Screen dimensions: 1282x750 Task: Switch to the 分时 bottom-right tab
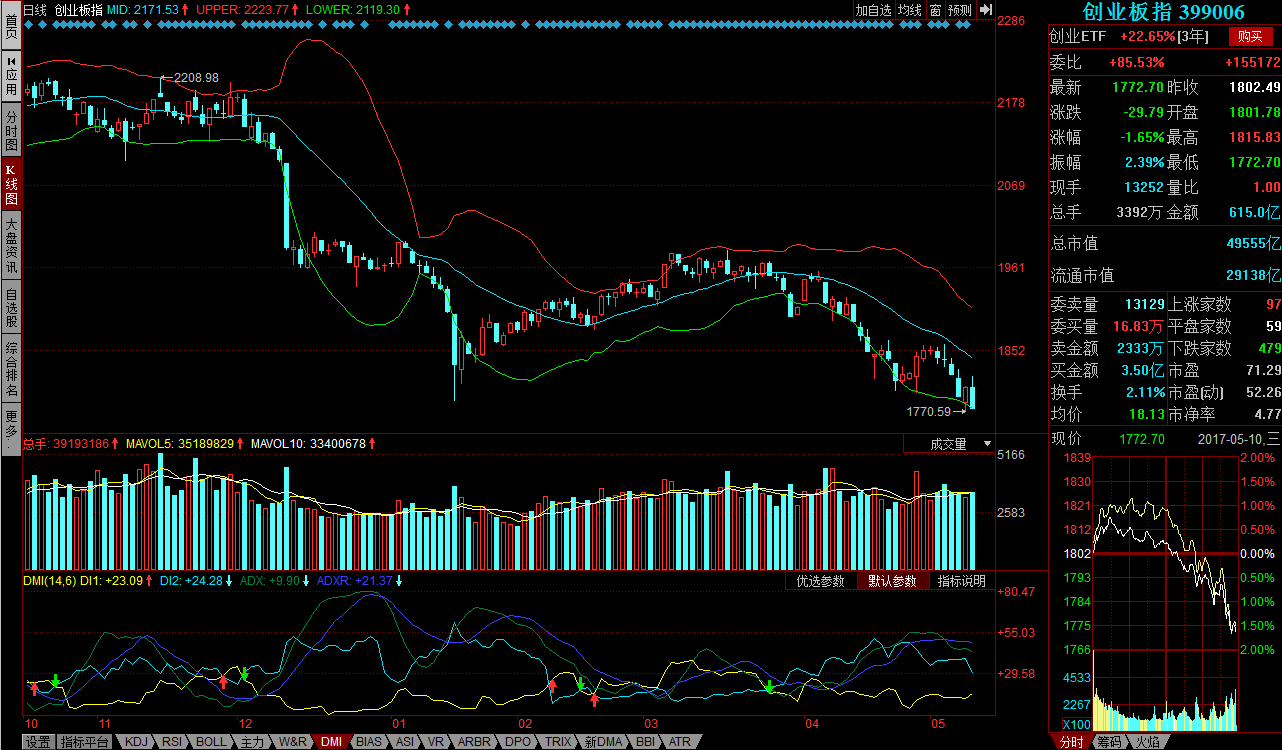pyautogui.click(x=1070, y=742)
